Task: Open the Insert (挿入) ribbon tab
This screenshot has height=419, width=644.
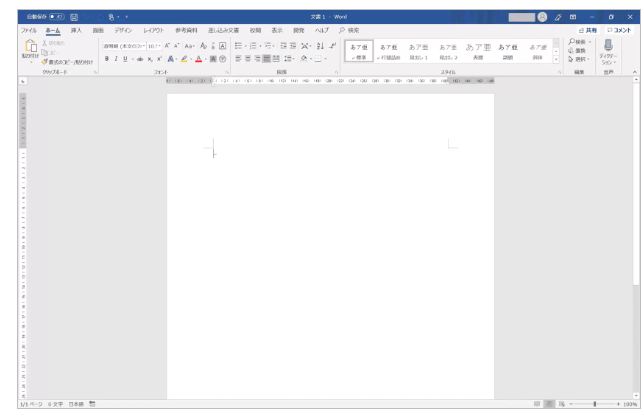Action: pos(74,32)
